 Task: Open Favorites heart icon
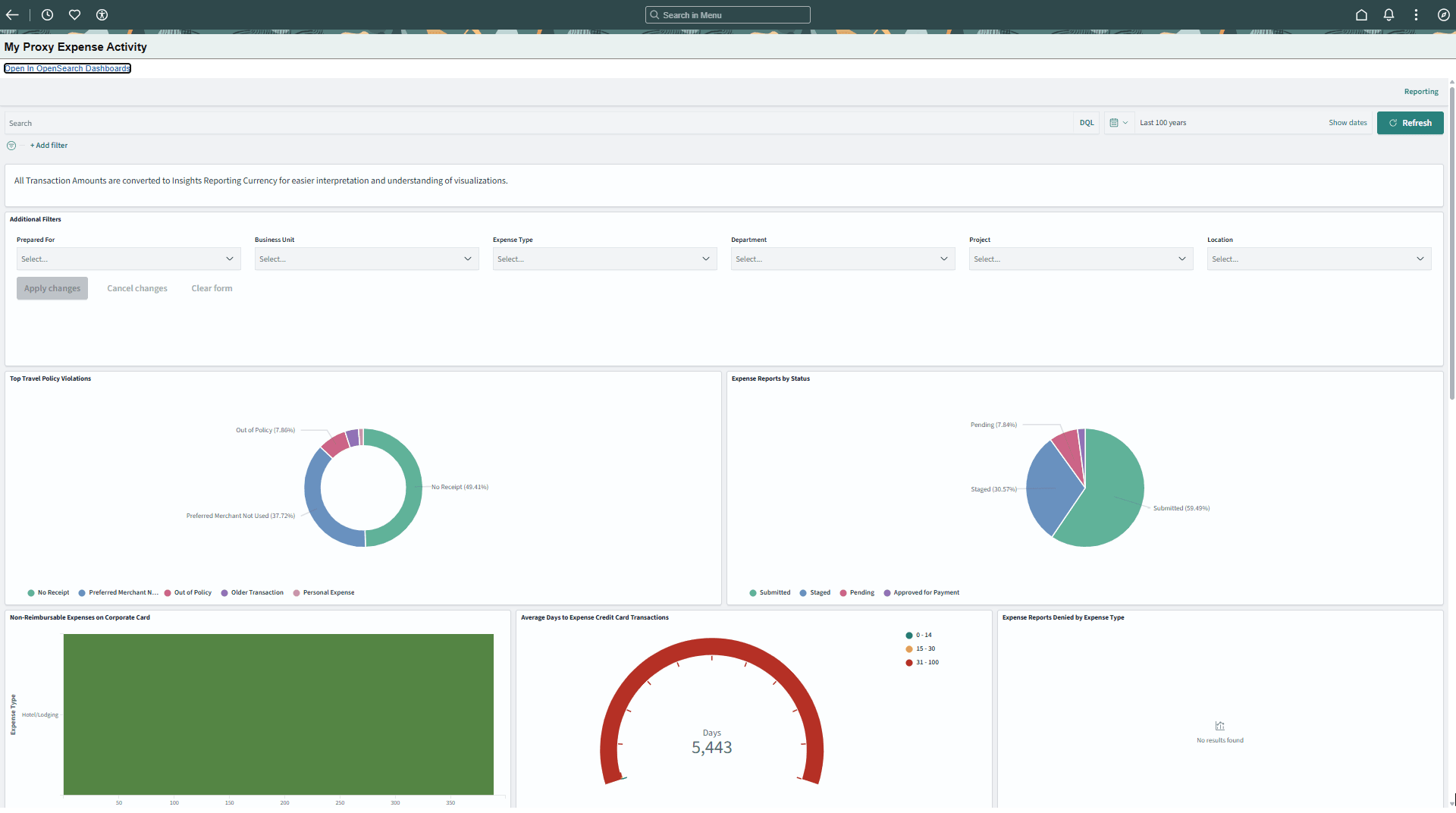tap(74, 14)
